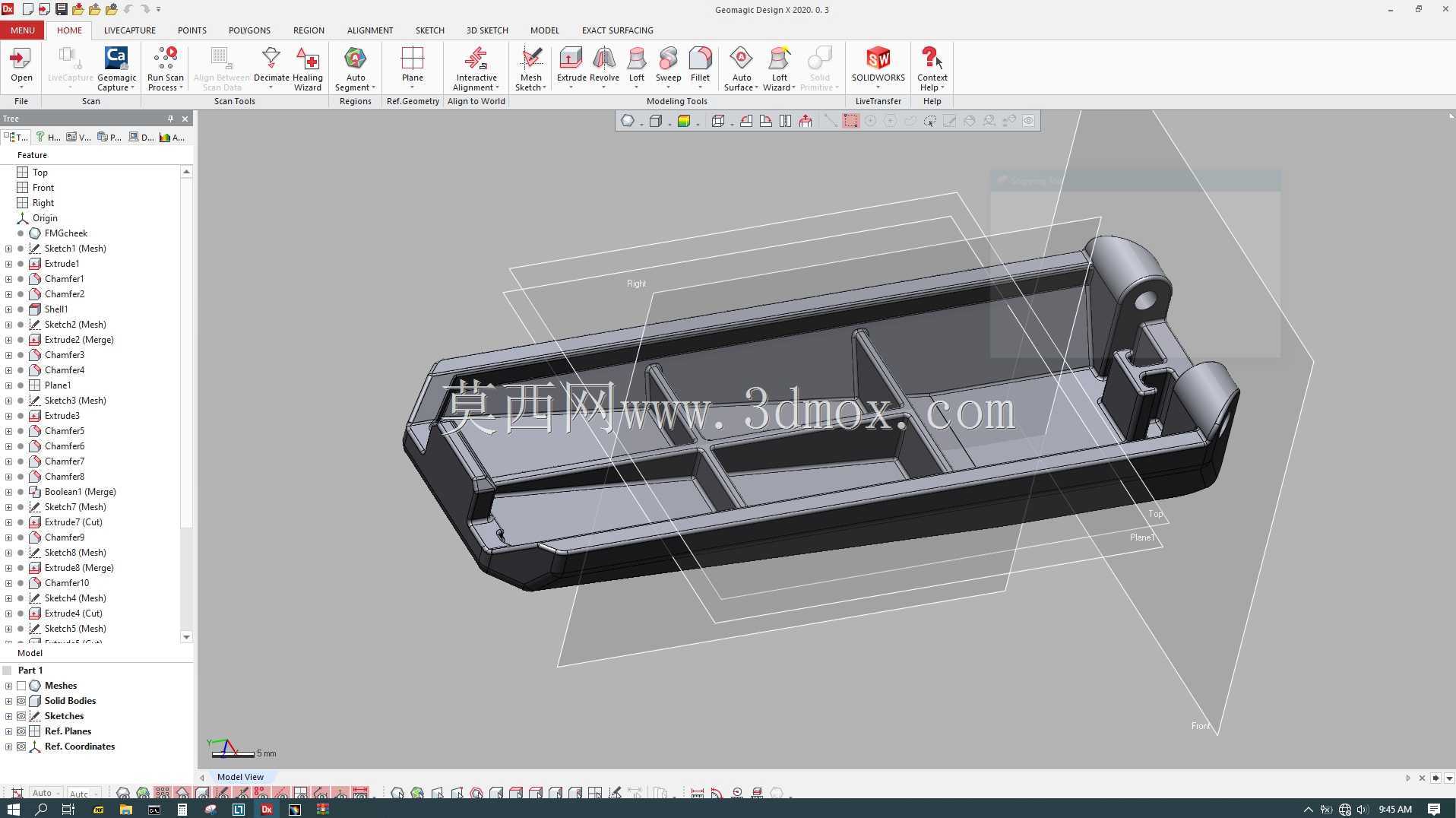Image resolution: width=1456 pixels, height=818 pixels.
Task: Pin the Tree panel
Action: 170,119
